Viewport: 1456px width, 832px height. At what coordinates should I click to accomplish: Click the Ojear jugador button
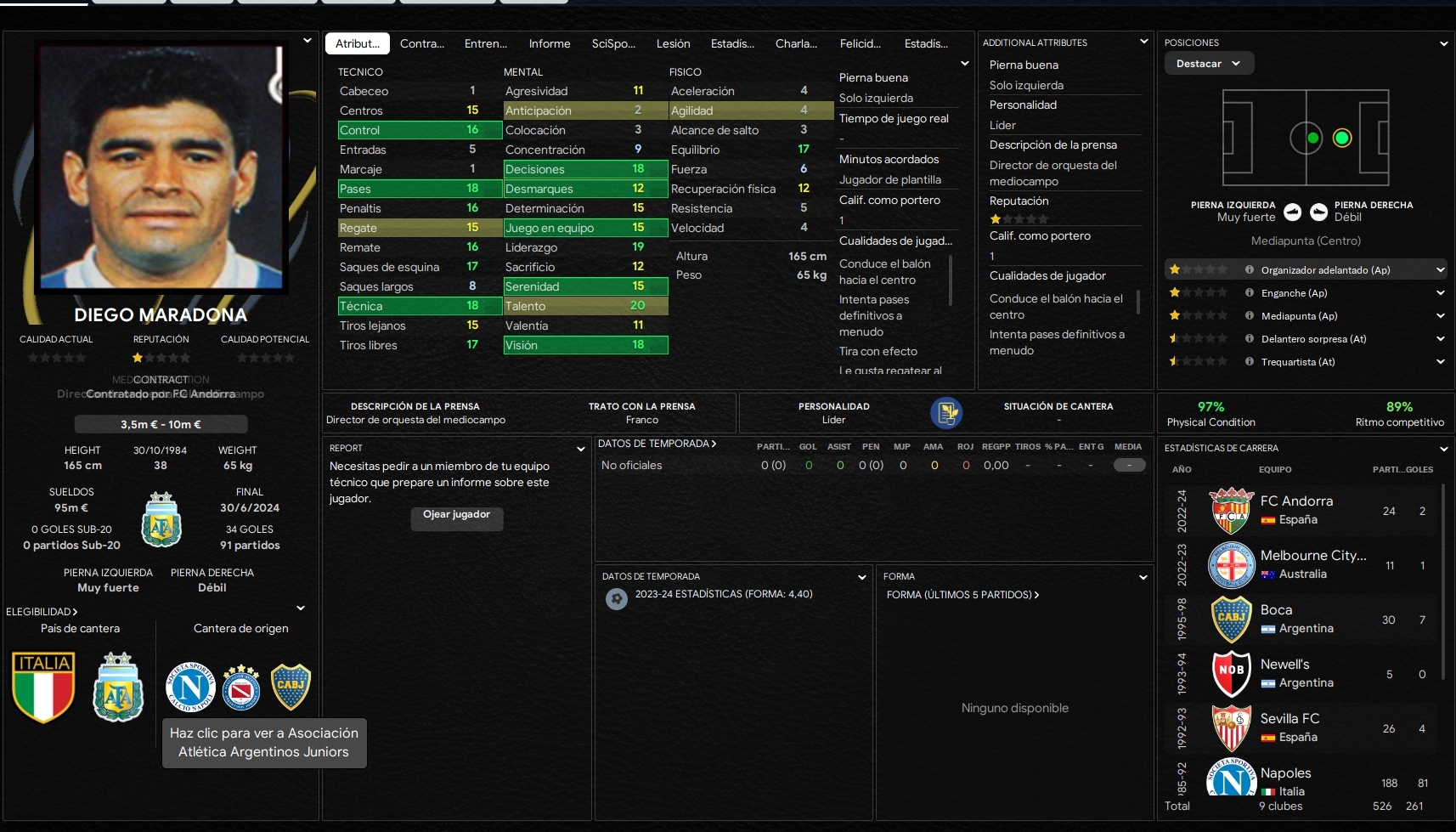pyautogui.click(x=457, y=518)
